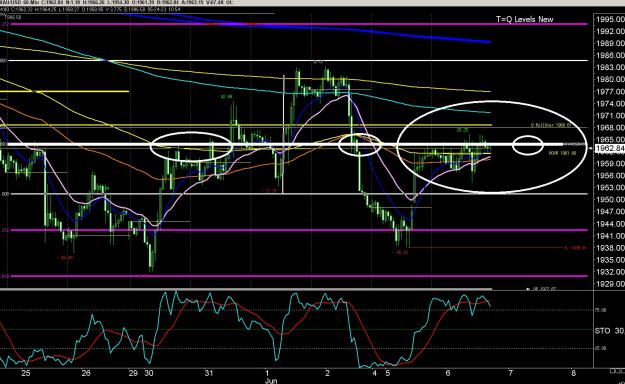Select the current price tag 1962.84
The image size is (625, 384).
click(610, 149)
